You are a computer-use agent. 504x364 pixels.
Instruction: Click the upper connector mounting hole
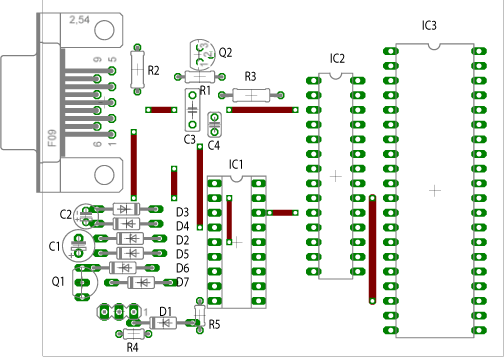pyautogui.click(x=104, y=30)
